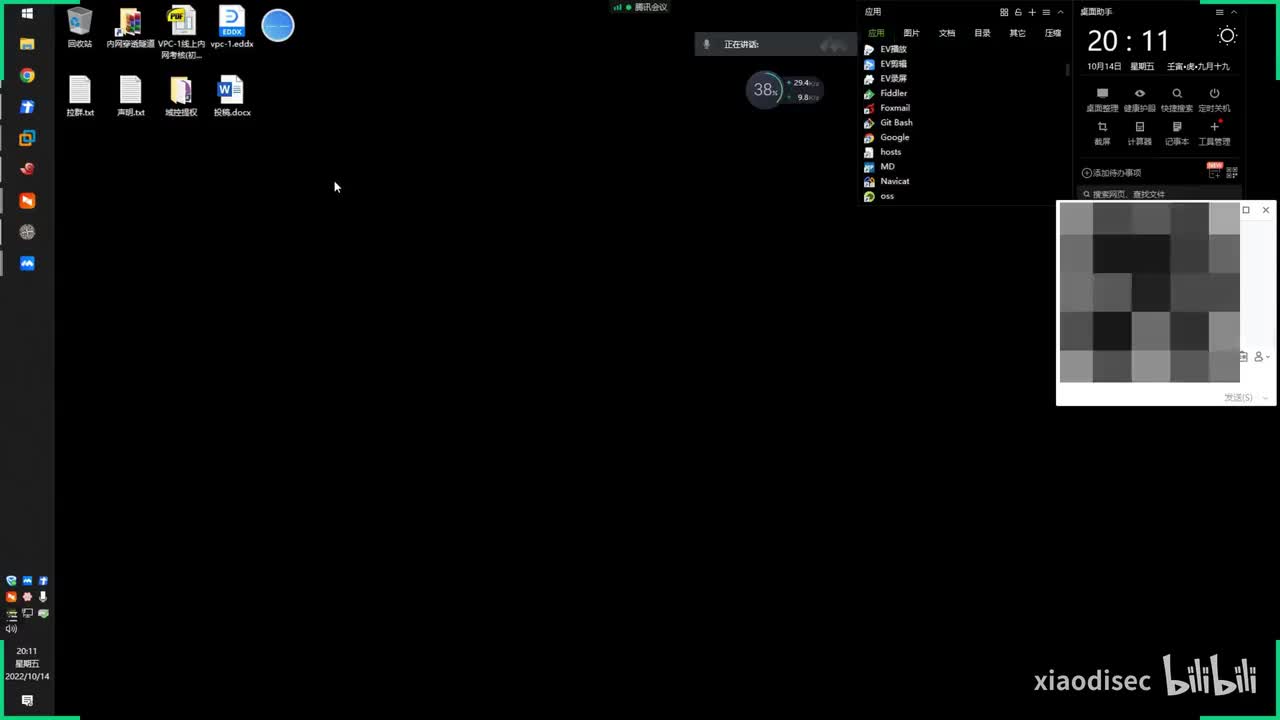Open Foxmail from the app list
Viewport: 1280px width, 720px height.
(887, 108)
